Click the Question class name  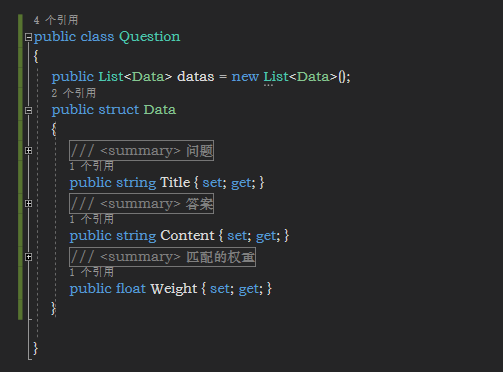click(150, 37)
